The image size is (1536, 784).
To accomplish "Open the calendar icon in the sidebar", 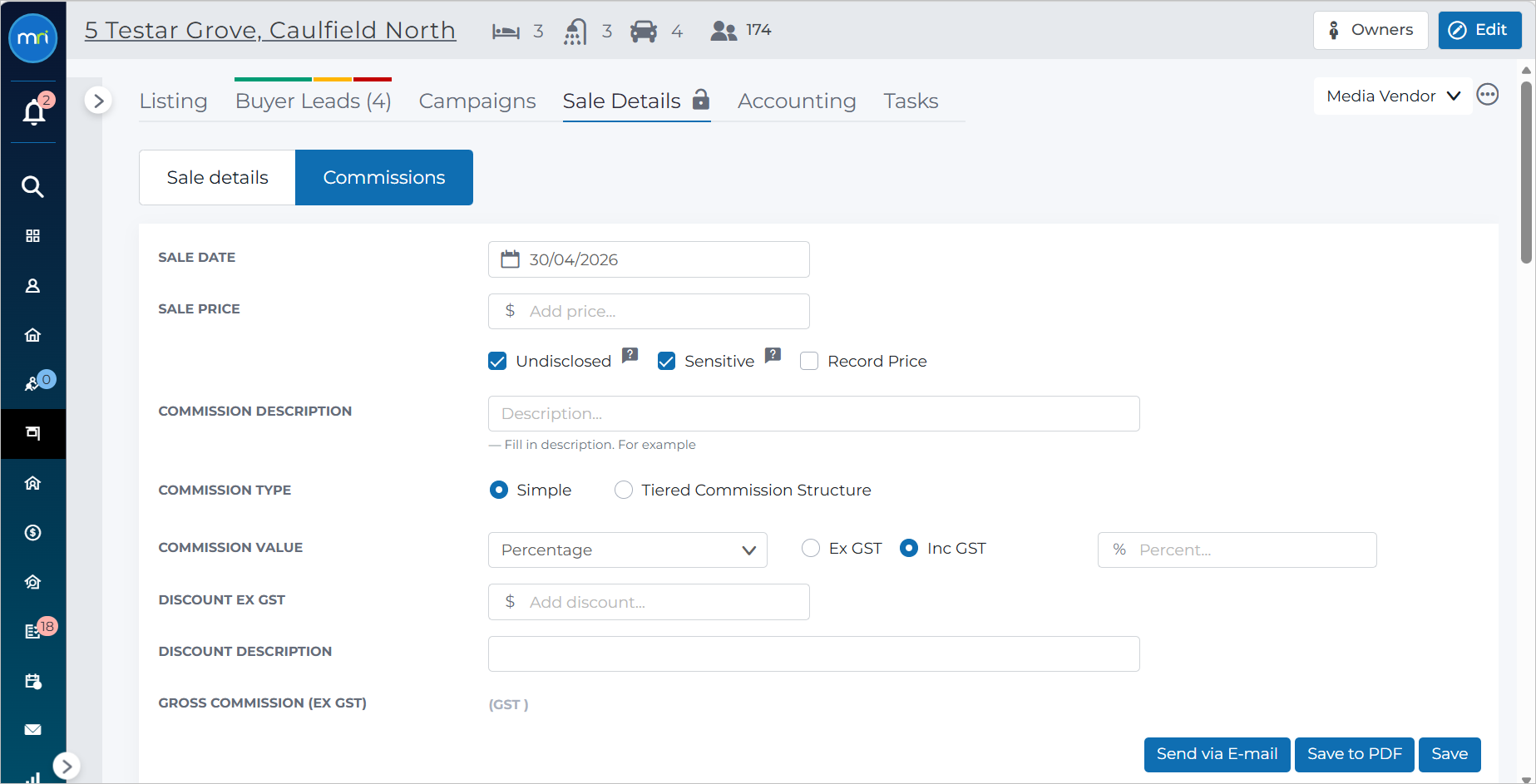I will pos(32,681).
